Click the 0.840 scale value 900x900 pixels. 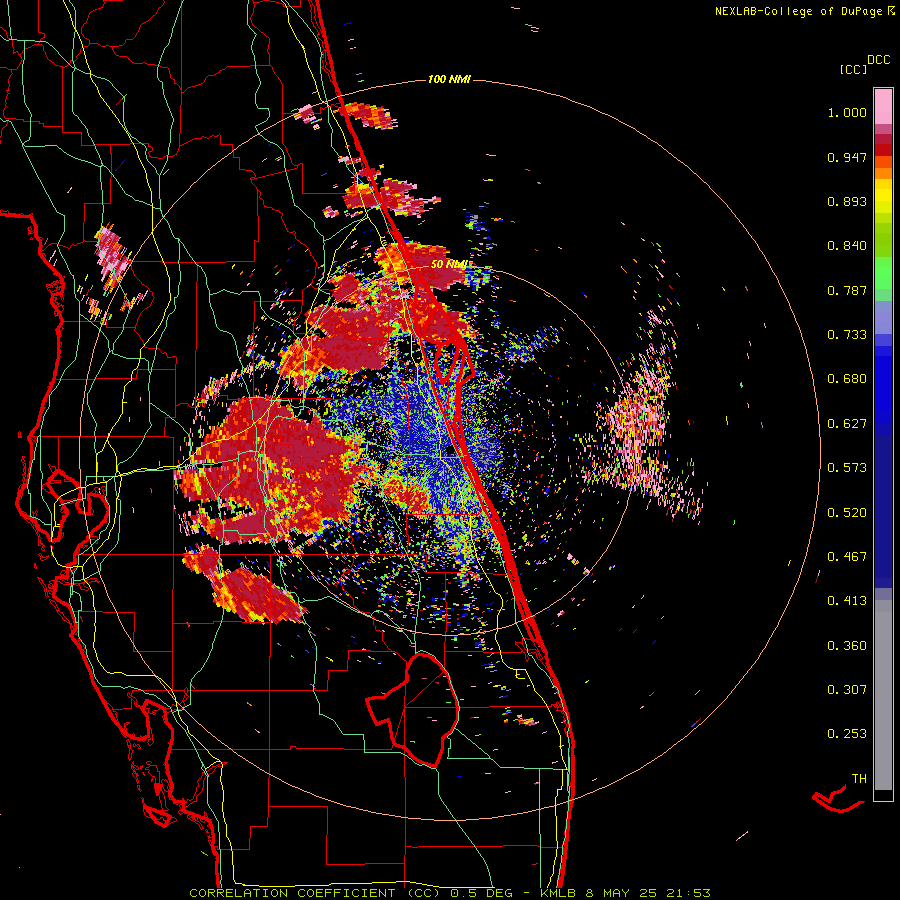point(847,246)
